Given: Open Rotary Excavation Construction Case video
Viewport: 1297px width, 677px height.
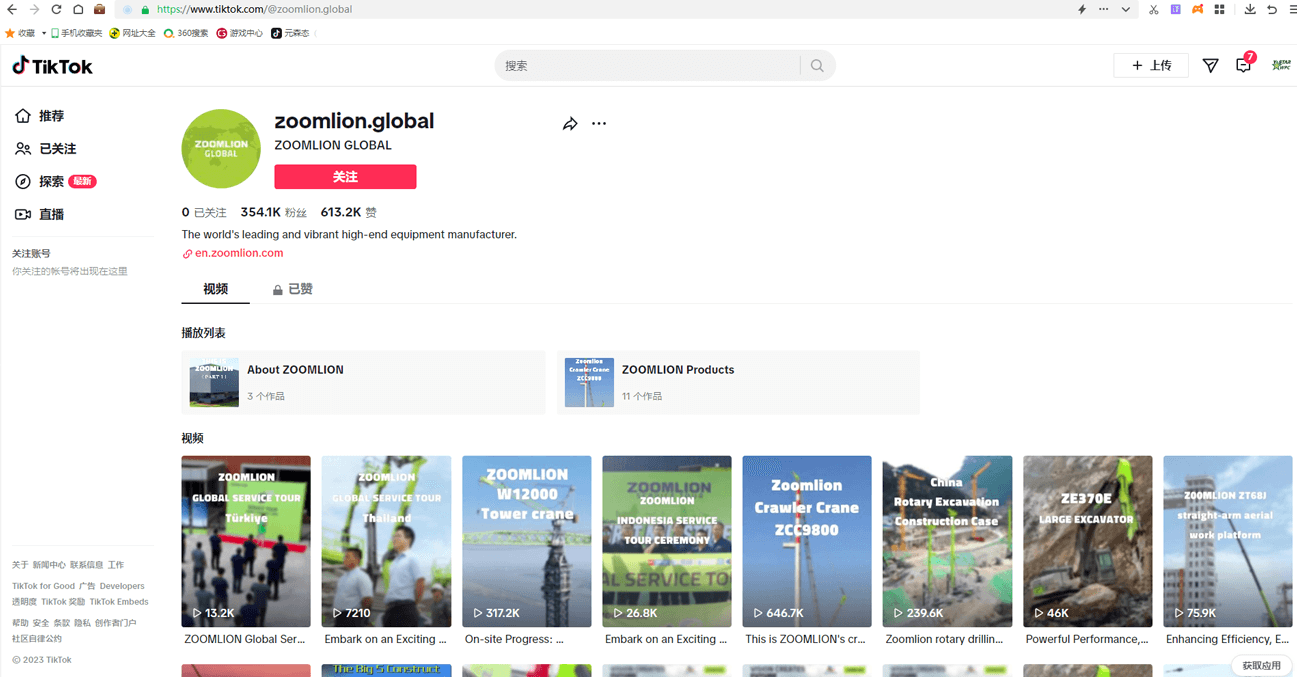Looking at the screenshot, I should click(x=947, y=541).
